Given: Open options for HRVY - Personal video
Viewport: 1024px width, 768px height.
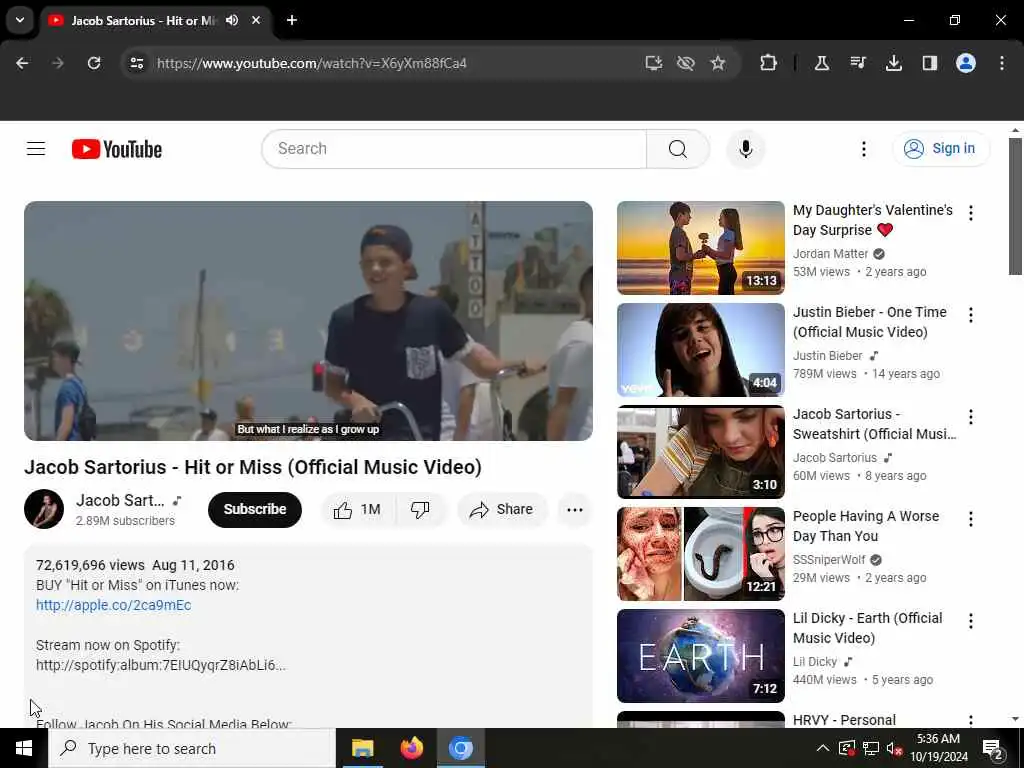Looking at the screenshot, I should 970,720.
